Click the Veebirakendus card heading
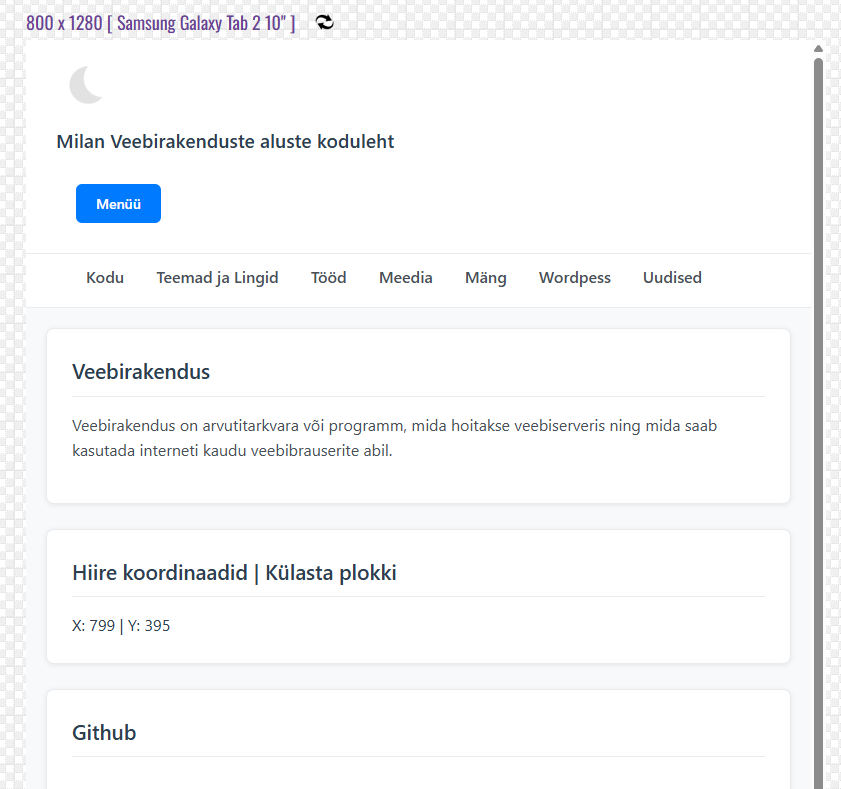Screen dimensions: 841x789 coord(141,372)
